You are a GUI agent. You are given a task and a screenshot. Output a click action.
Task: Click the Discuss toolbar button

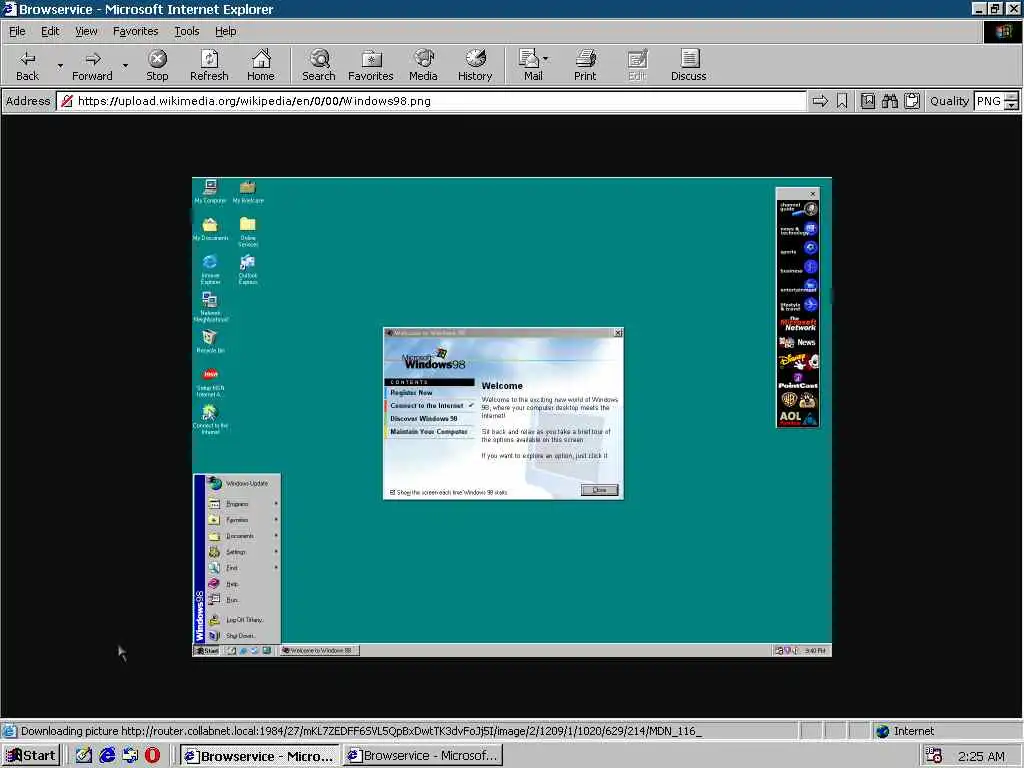[x=688, y=65]
